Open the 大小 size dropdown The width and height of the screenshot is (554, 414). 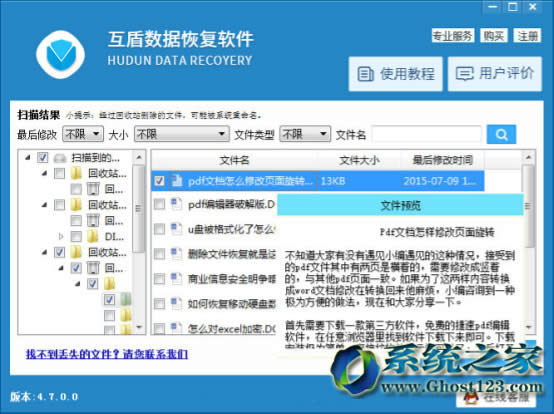182,134
